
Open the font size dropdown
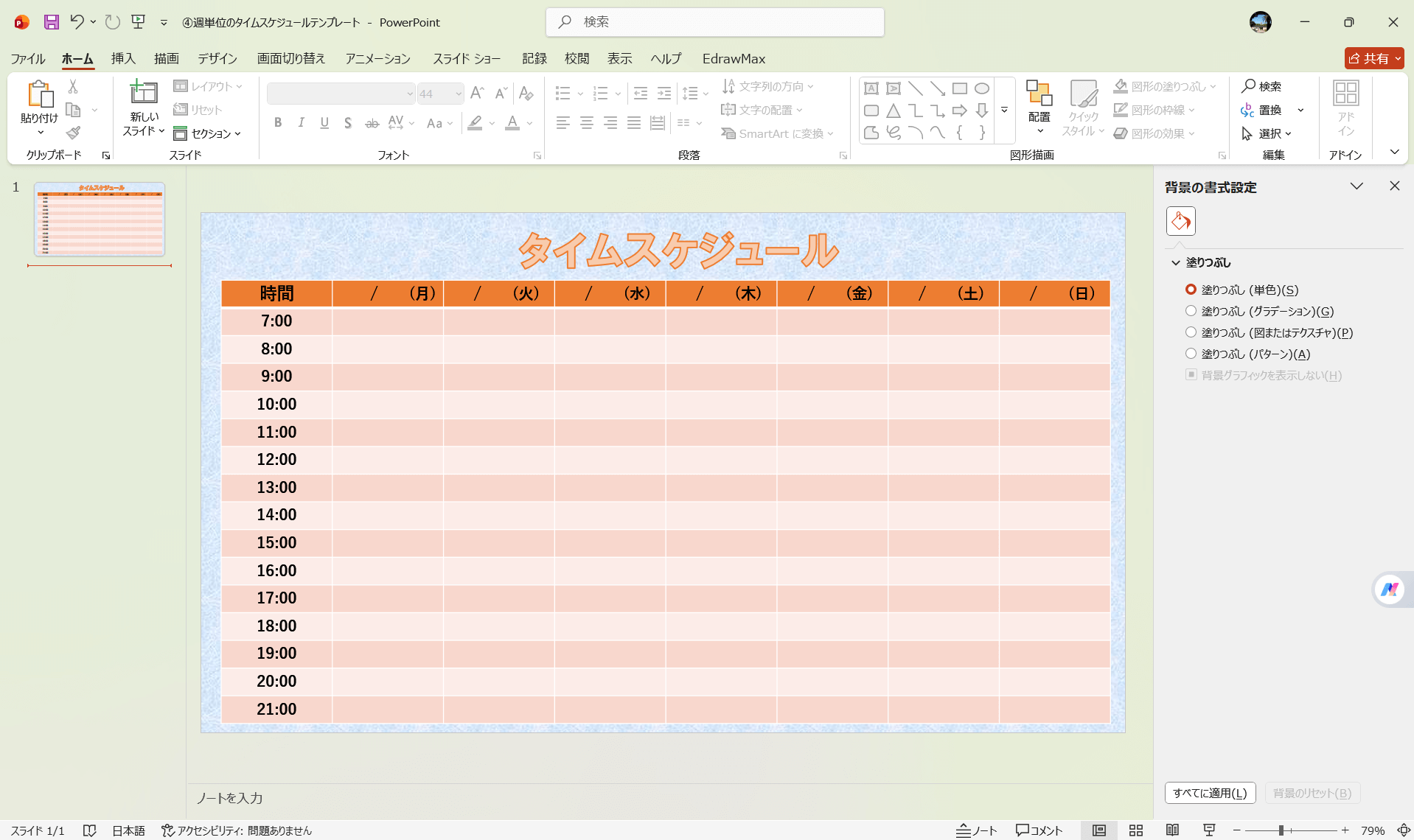(457, 94)
